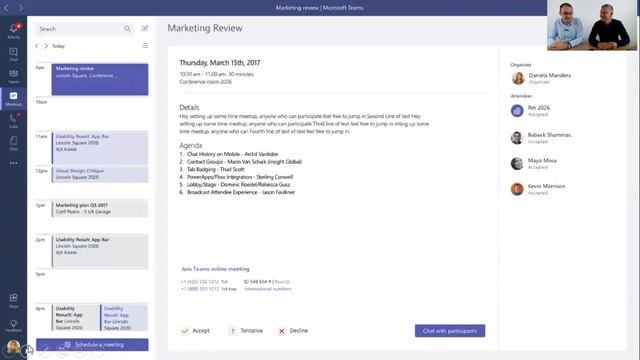Viewport: 640px width, 360px height.
Task: Open the left 4pm Usability event
Action: [75, 318]
